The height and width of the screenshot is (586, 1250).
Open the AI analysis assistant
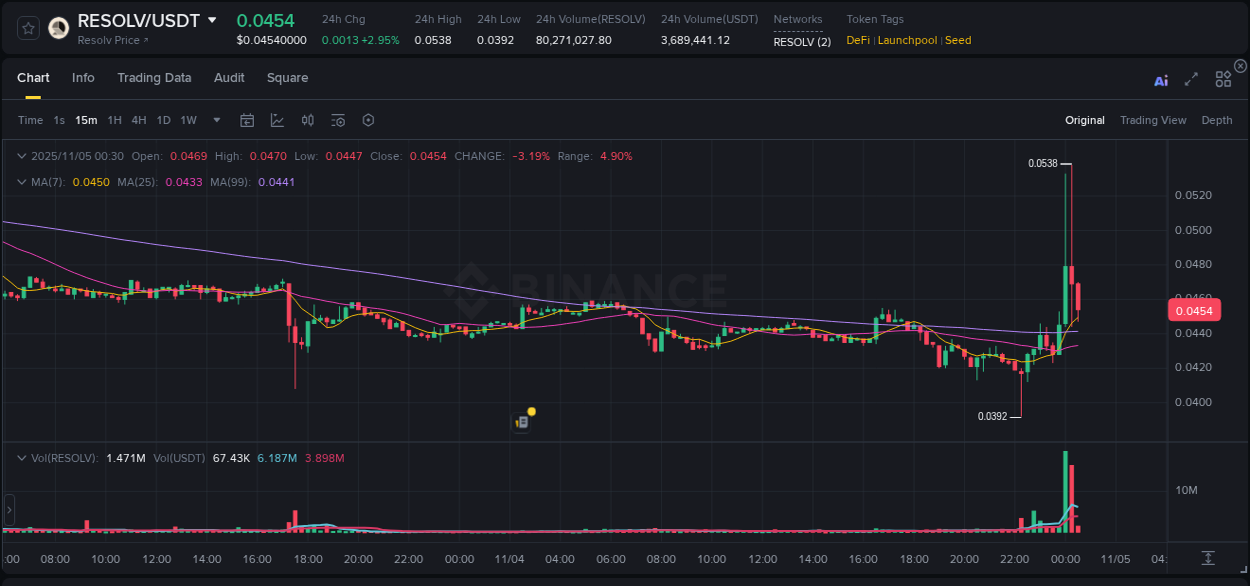coord(1161,80)
